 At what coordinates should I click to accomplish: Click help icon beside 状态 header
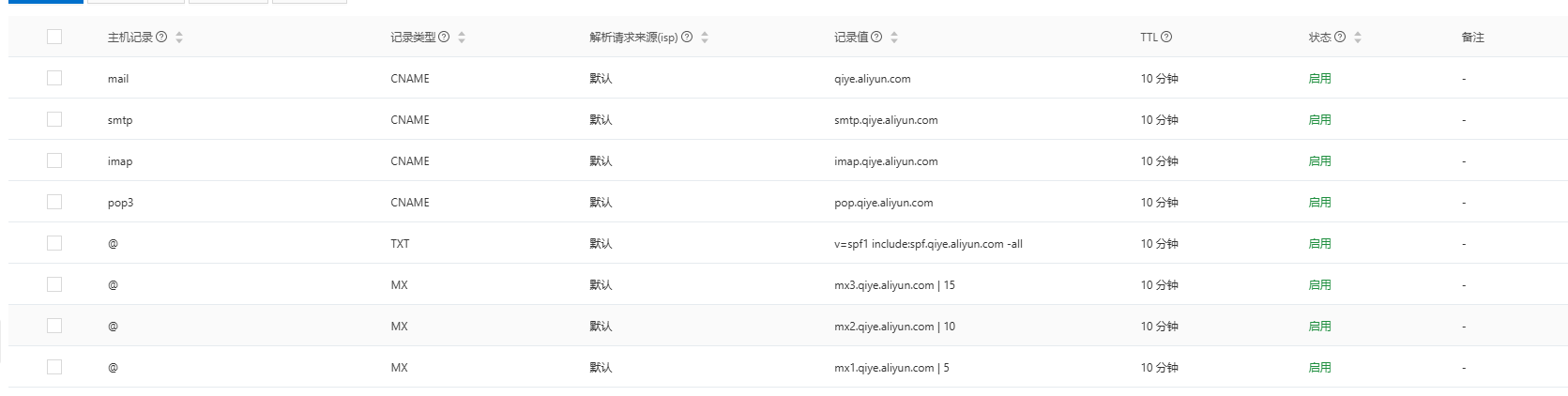(1340, 38)
